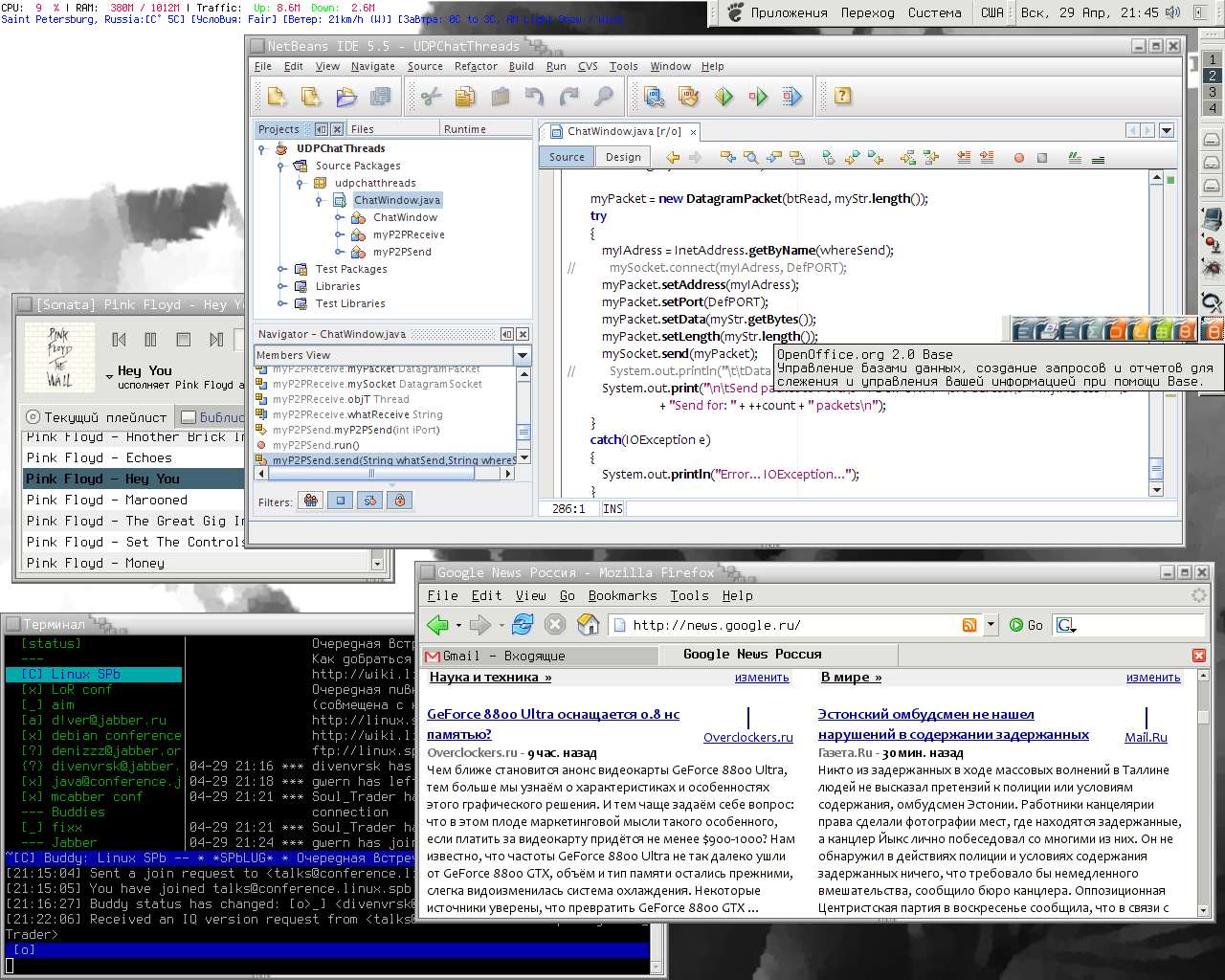
Task: Click the Cut scissors icon in NetBeans toolbar
Action: tap(431, 96)
